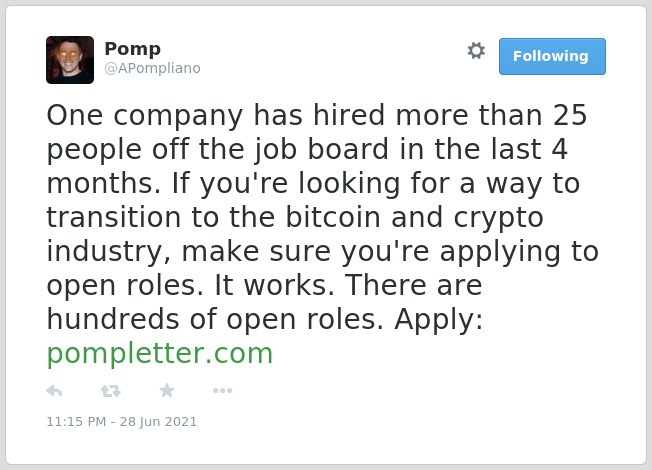Click the word crypto in the tweet
Image resolution: width=652 pixels, height=470 pixels.
click(x=498, y=218)
